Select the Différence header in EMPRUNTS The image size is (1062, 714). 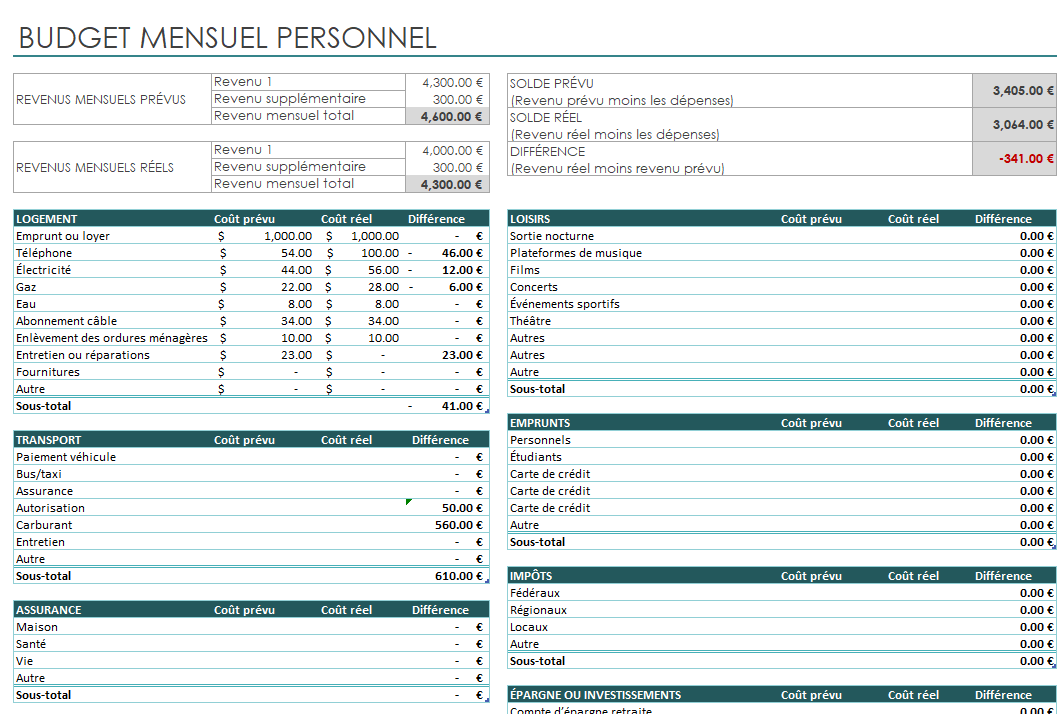(1003, 423)
